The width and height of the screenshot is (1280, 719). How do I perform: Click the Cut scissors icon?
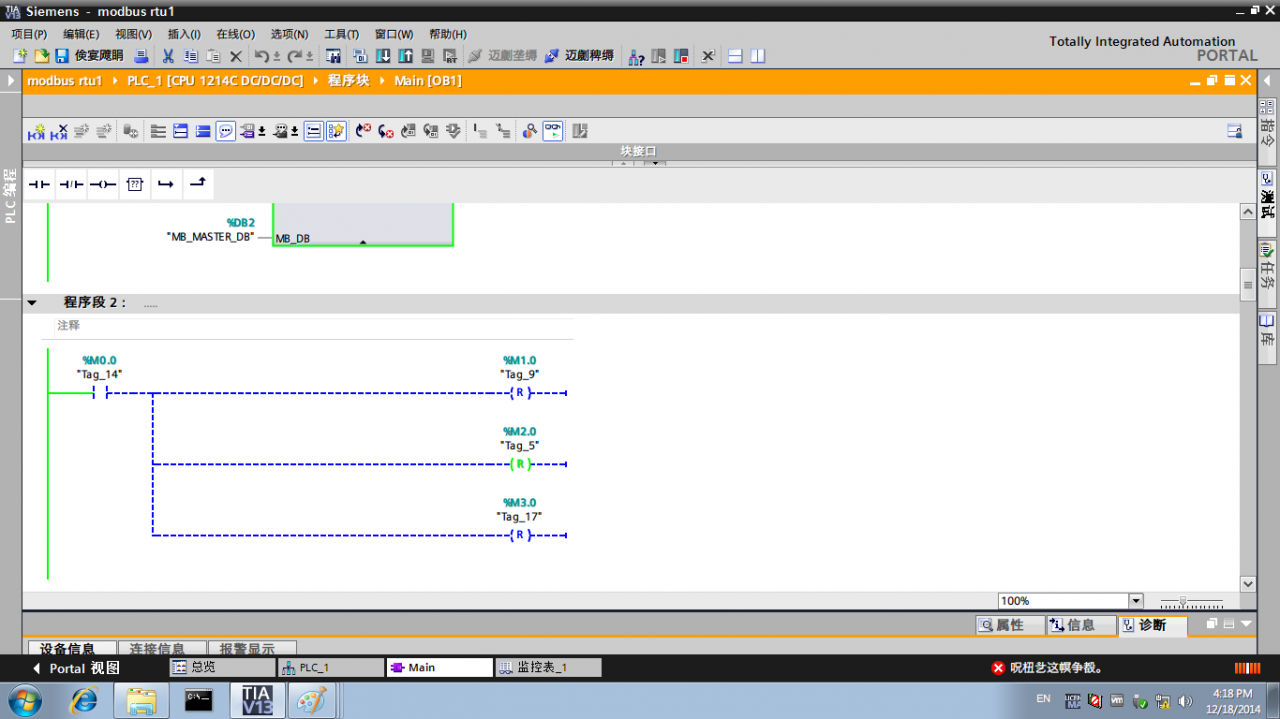pyautogui.click(x=168, y=56)
